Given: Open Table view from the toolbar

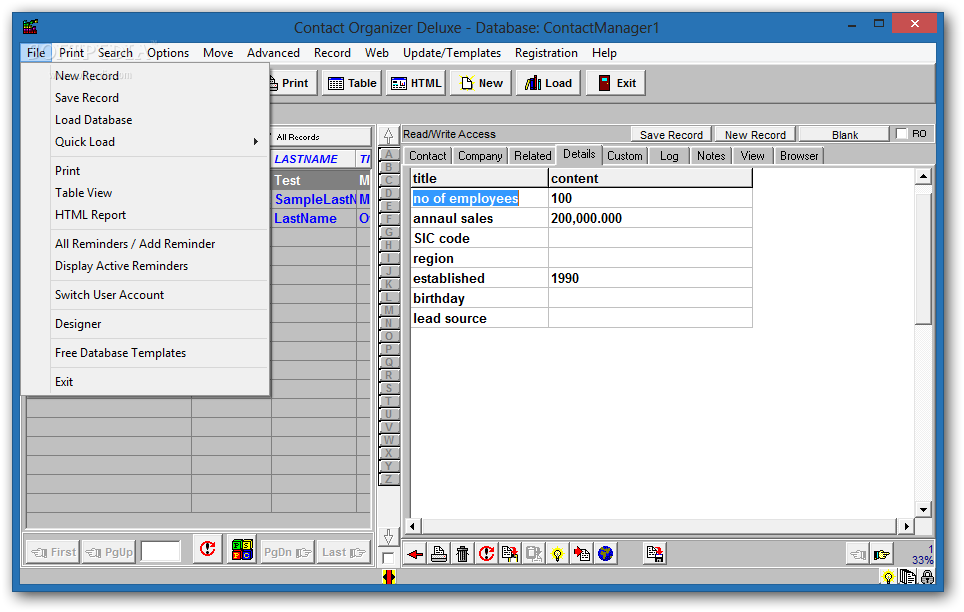Looking at the screenshot, I should coord(352,83).
